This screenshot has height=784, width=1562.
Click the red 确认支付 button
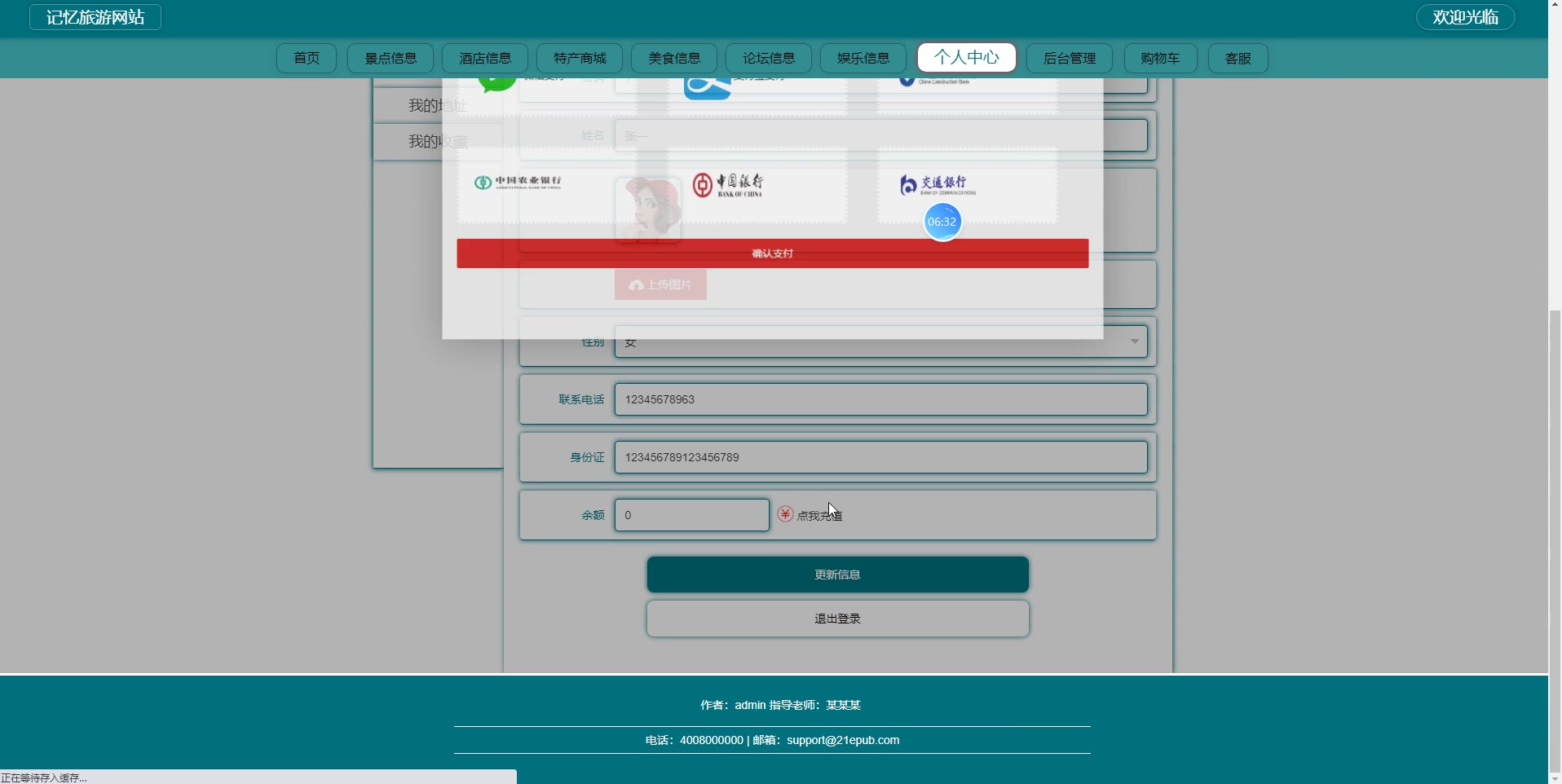tap(772, 253)
